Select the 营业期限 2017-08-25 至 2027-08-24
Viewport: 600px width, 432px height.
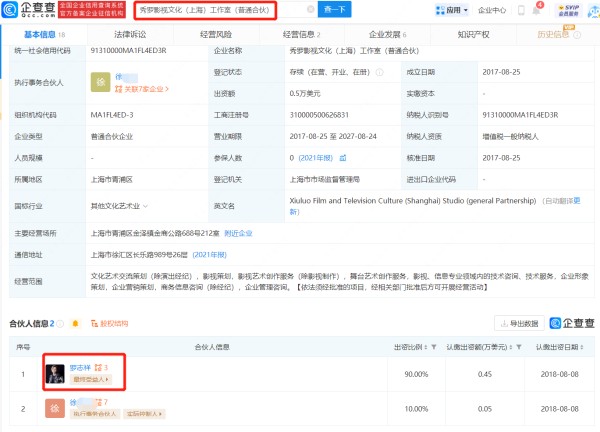(x=333, y=137)
